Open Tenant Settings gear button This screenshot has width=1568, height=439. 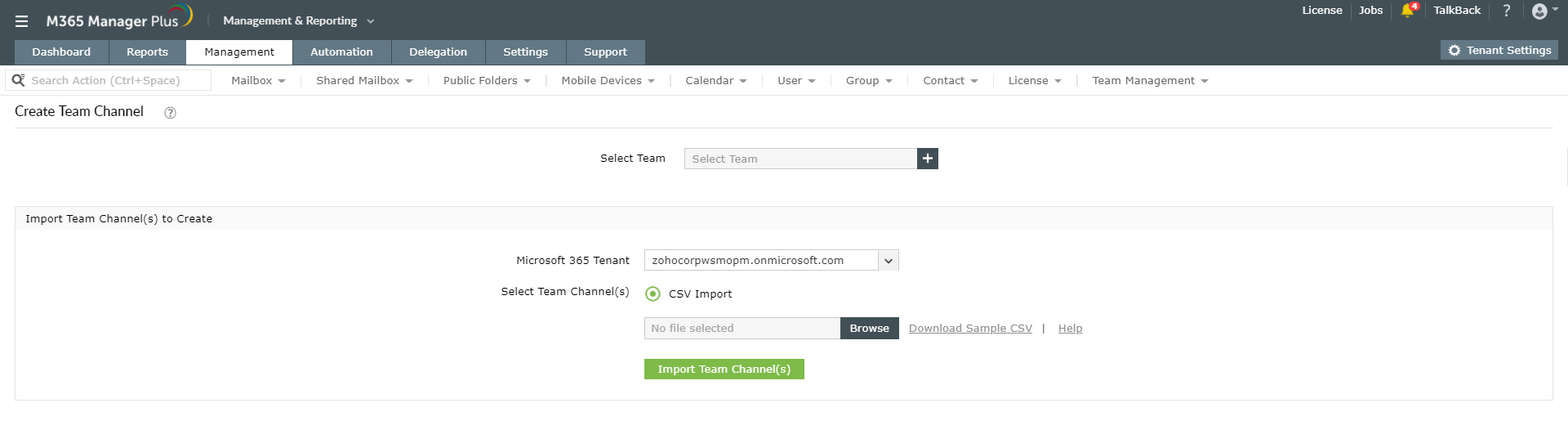[1499, 51]
